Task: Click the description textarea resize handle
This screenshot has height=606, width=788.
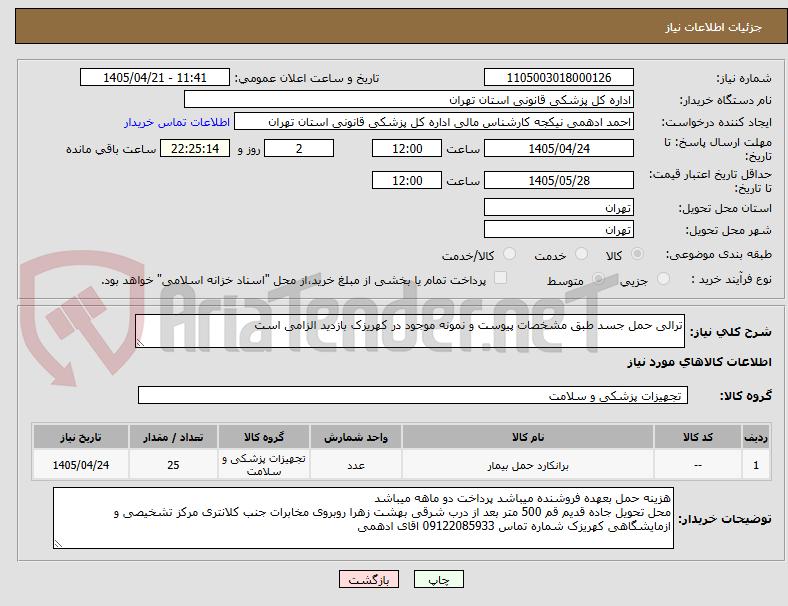Action: point(140,343)
